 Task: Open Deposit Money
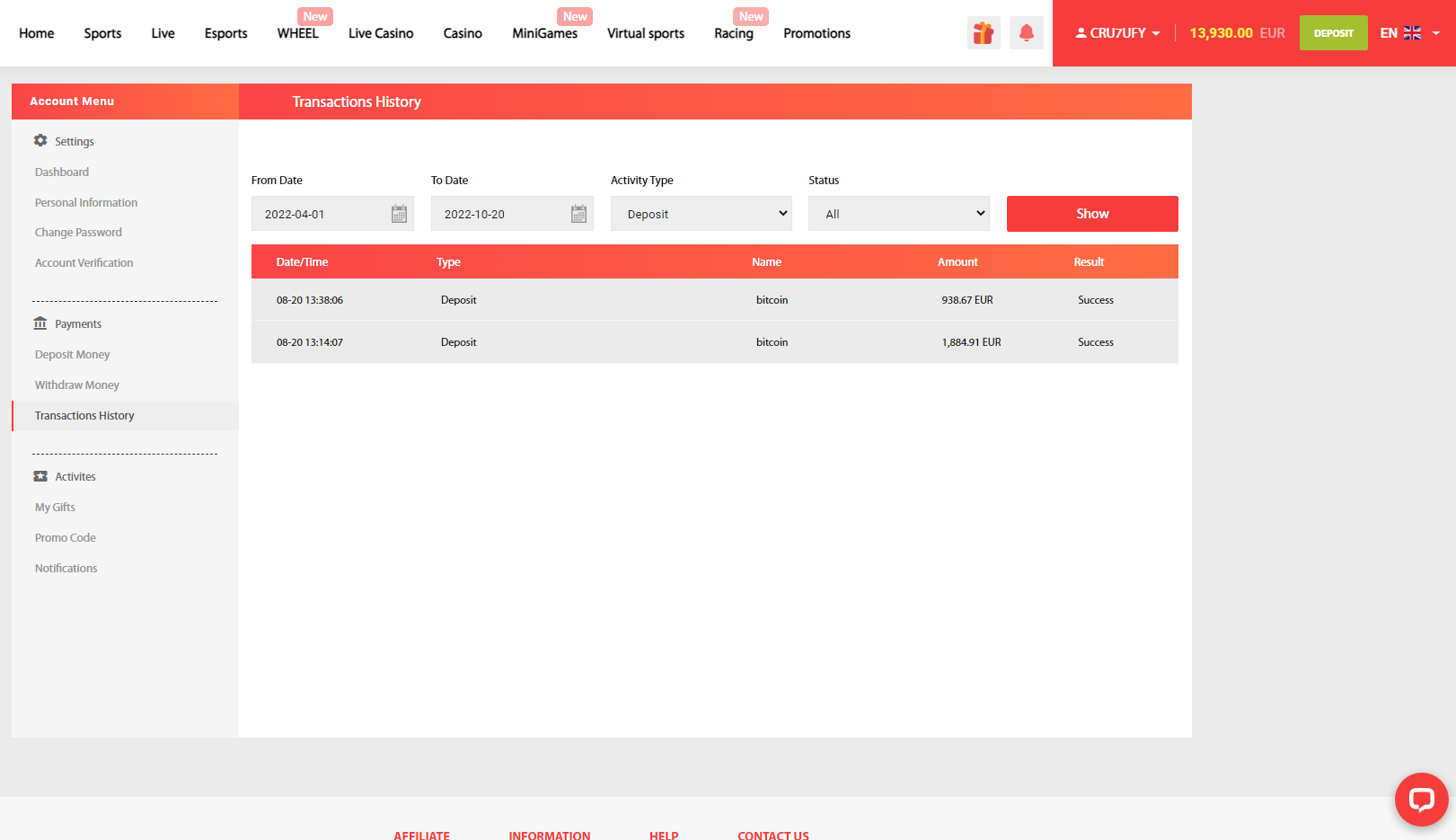[x=72, y=354]
